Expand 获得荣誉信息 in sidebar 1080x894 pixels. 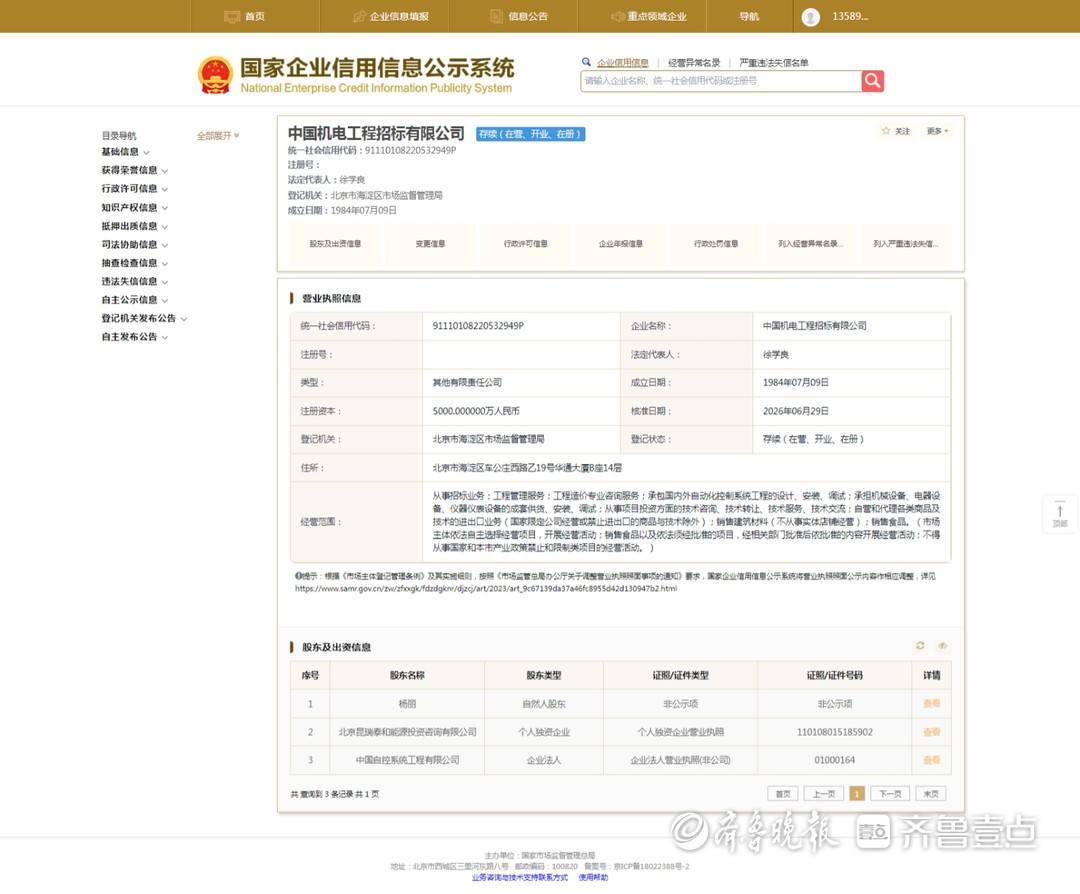tap(134, 170)
